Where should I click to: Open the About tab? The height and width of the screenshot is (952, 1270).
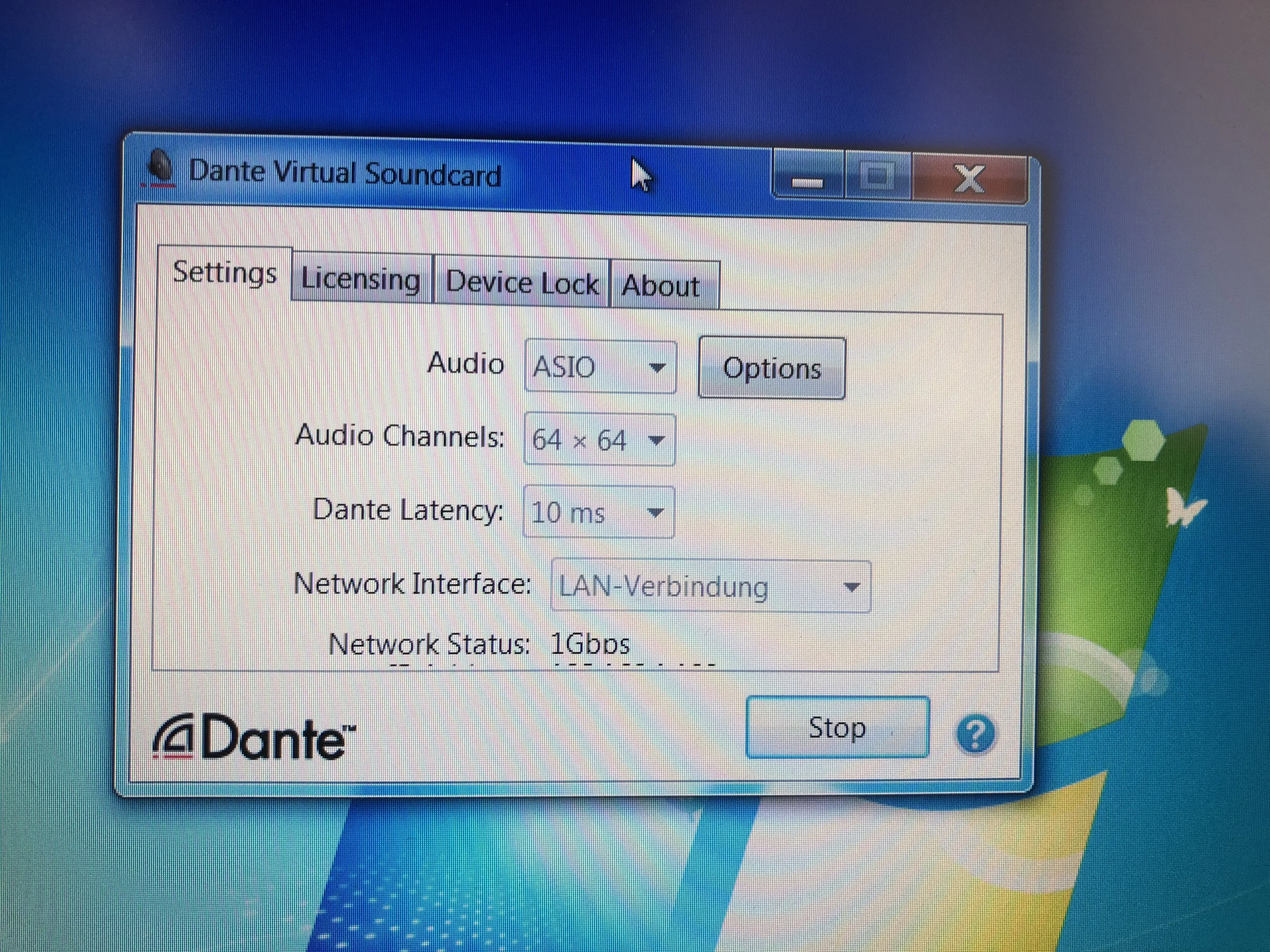pos(663,285)
